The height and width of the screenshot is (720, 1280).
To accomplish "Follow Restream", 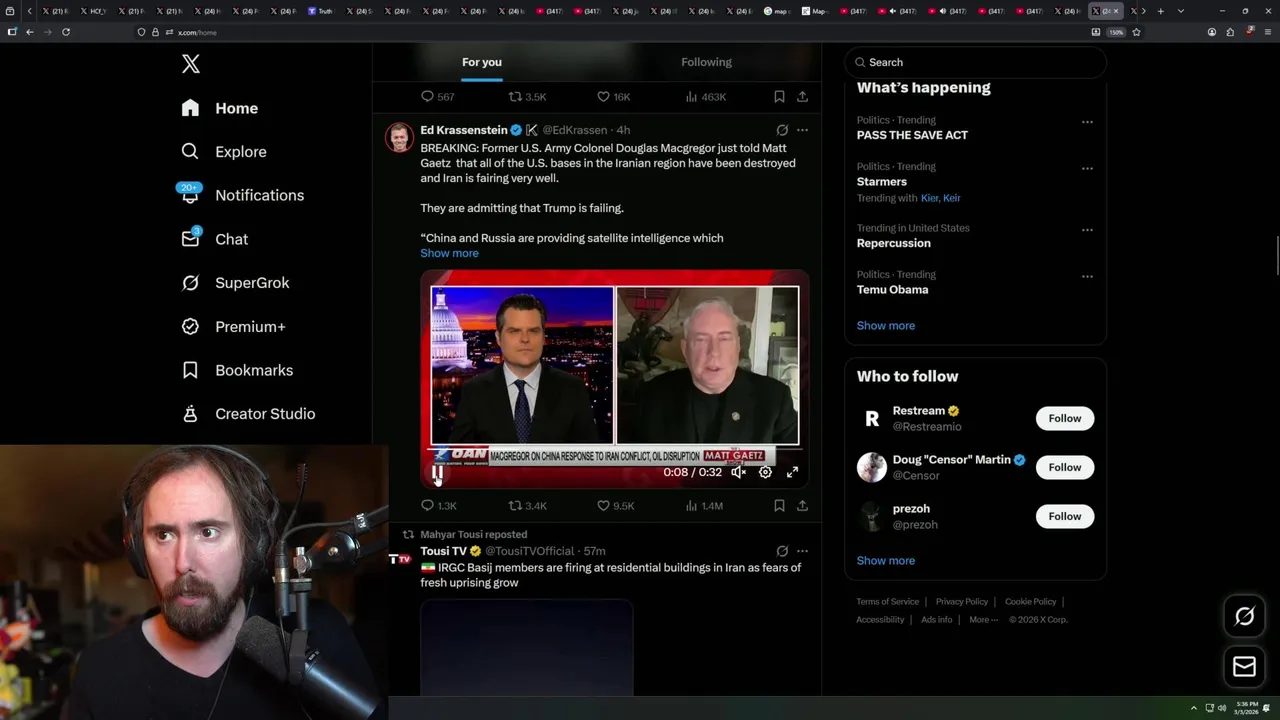I will click(x=1064, y=418).
